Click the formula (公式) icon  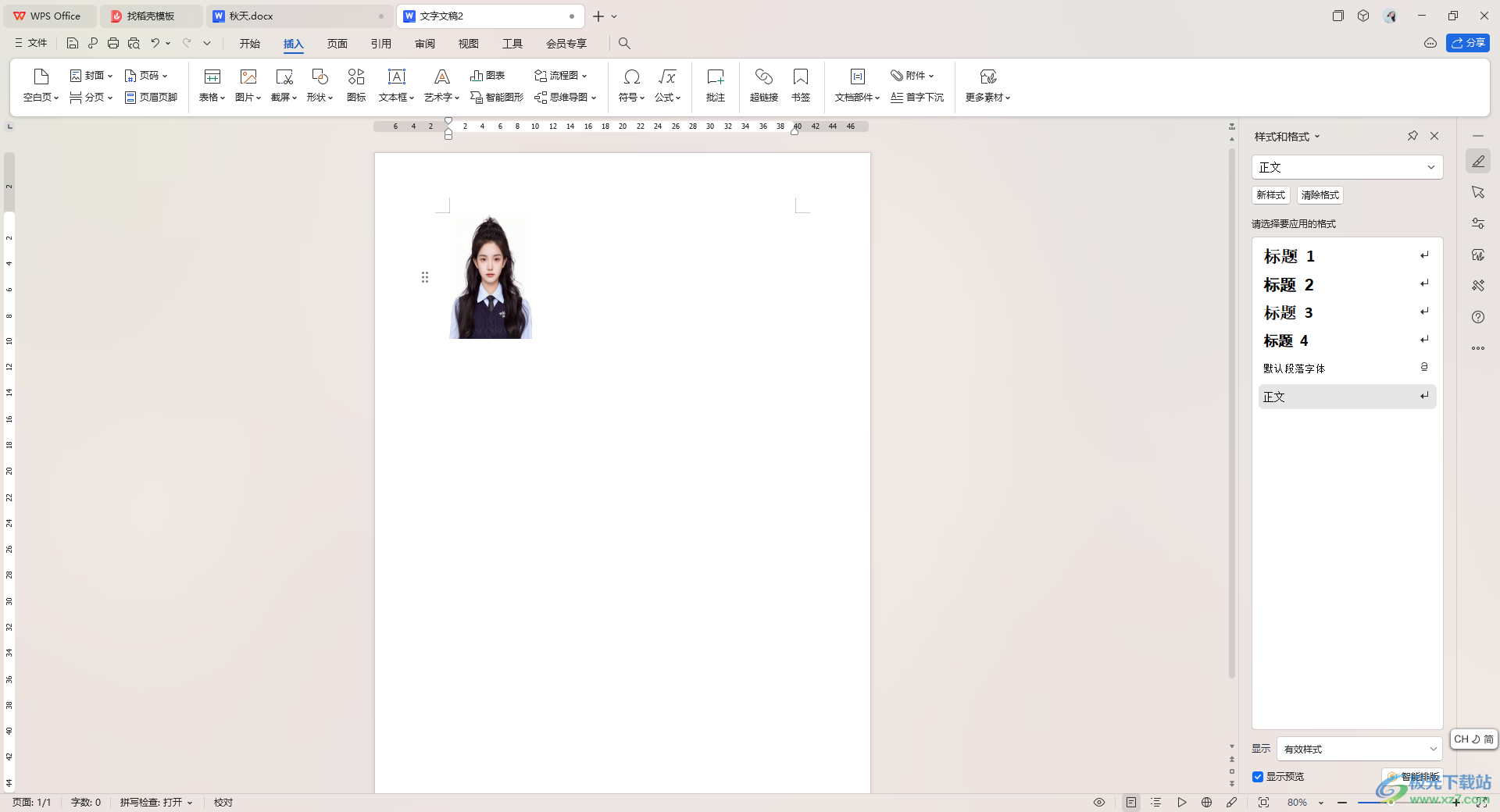click(667, 85)
